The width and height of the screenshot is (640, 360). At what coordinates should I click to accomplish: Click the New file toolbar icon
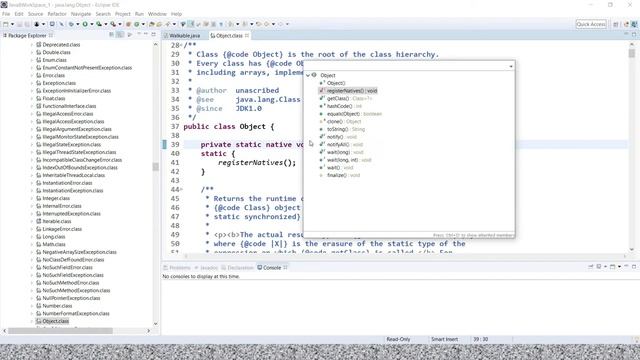(6, 24)
